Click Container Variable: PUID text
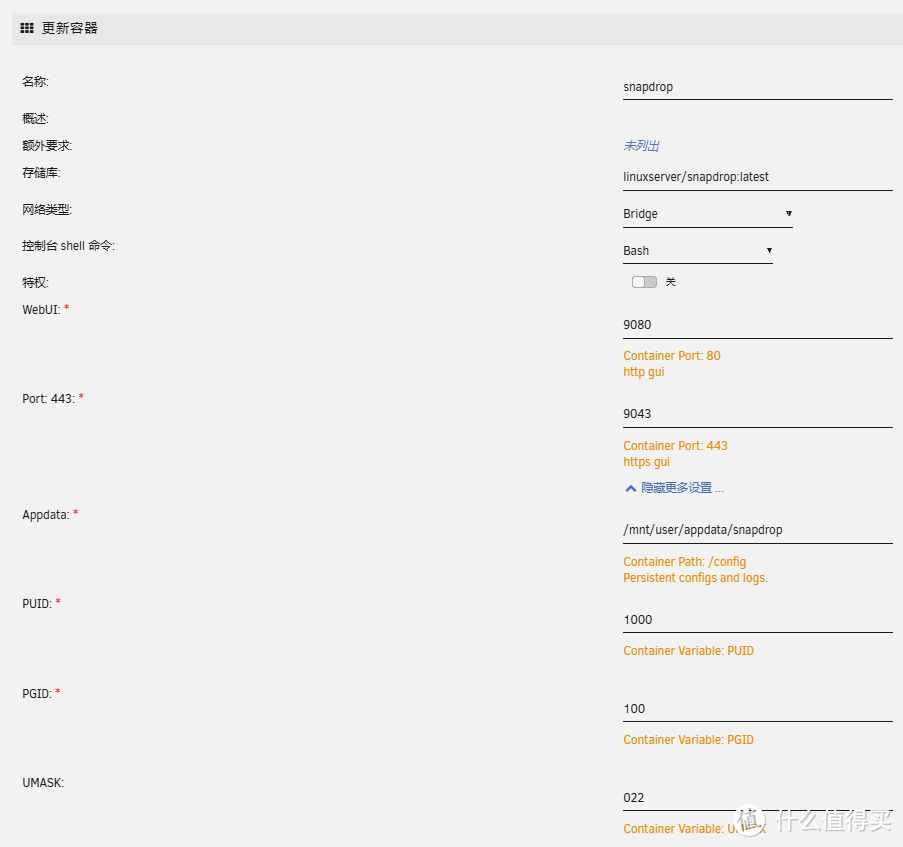 688,651
